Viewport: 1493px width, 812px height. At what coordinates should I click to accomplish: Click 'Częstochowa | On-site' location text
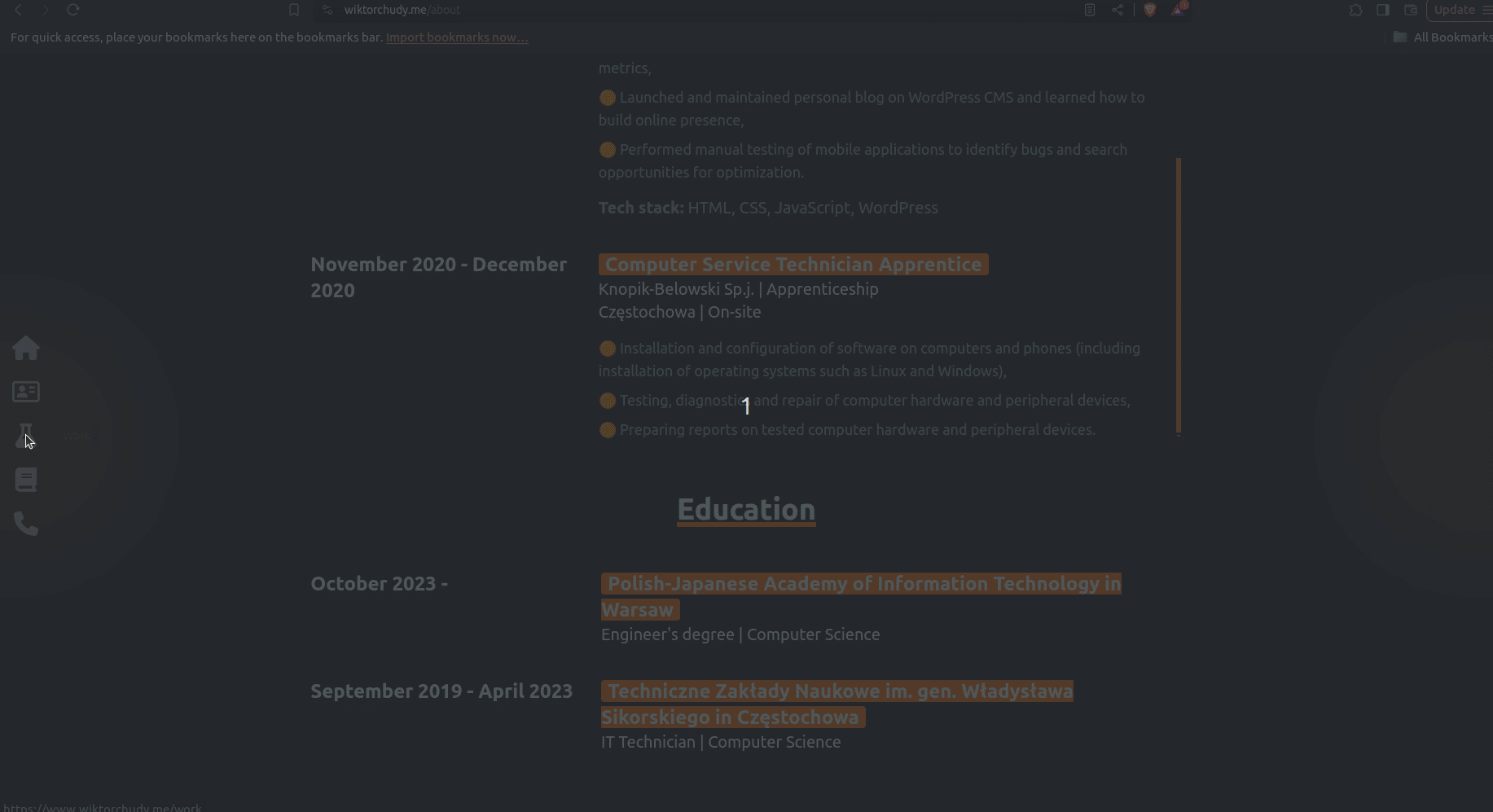tap(680, 312)
